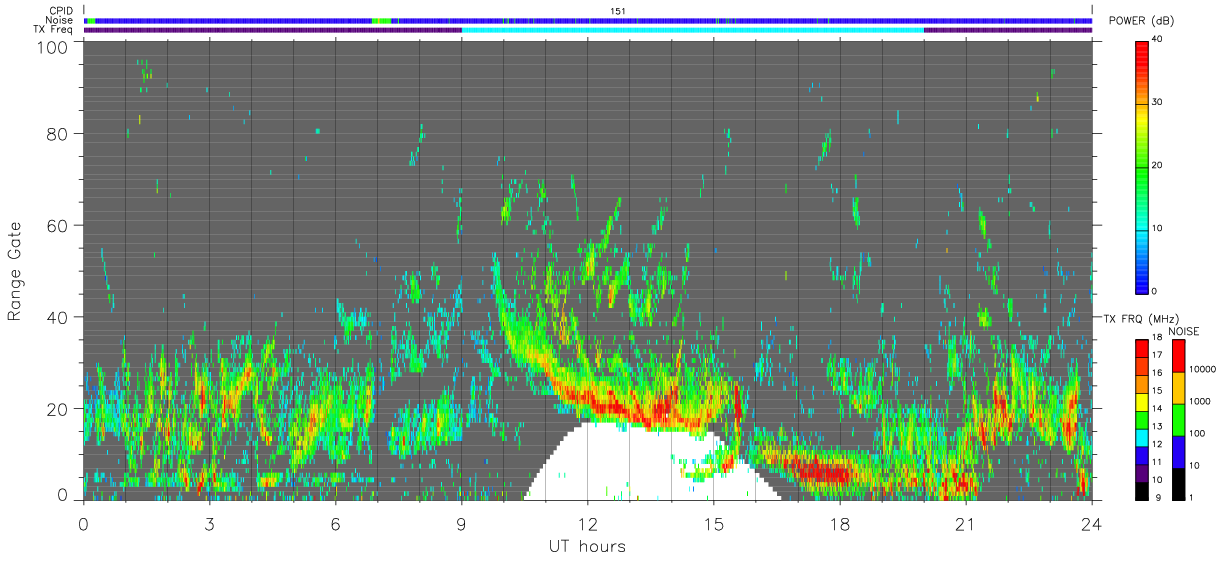
Task: Click the blue Noise strip above the plot
Action: click(588, 20)
